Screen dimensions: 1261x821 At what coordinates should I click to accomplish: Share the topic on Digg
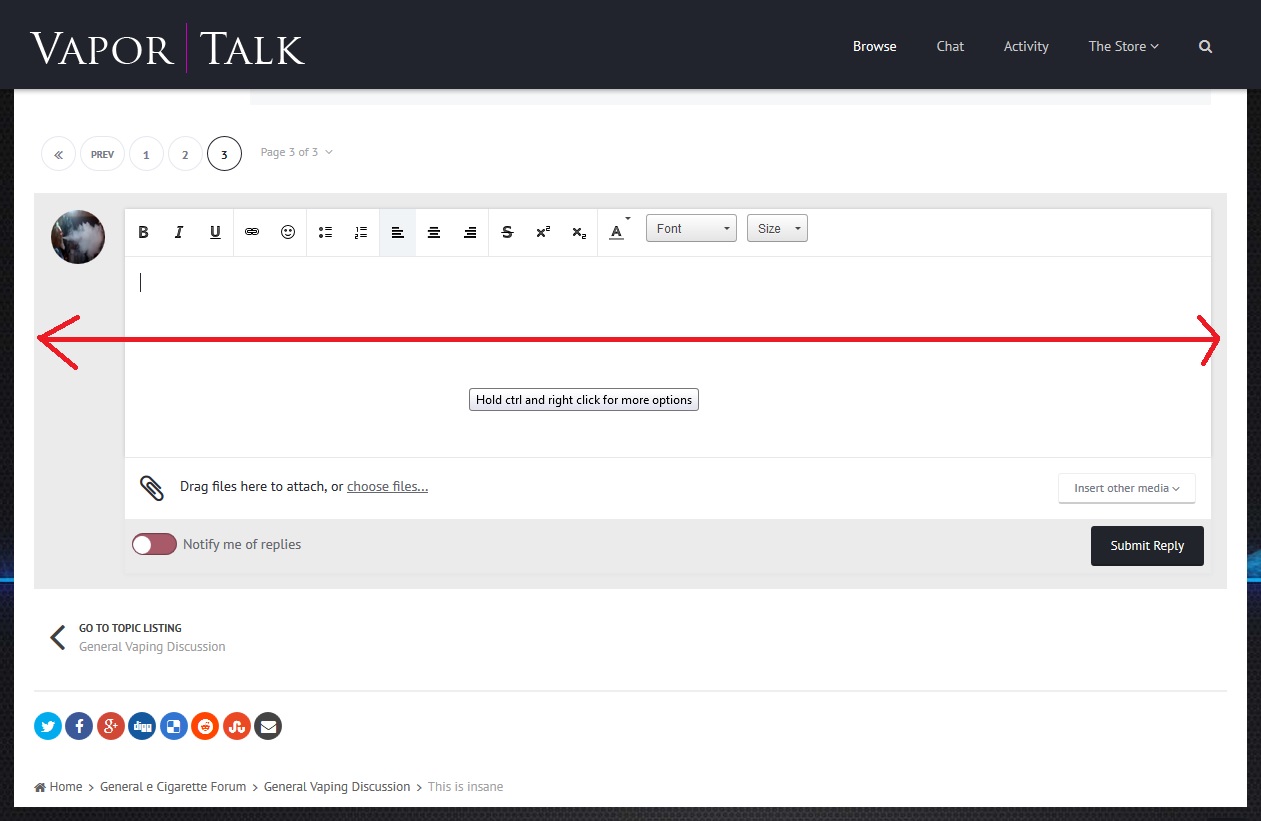(x=142, y=726)
